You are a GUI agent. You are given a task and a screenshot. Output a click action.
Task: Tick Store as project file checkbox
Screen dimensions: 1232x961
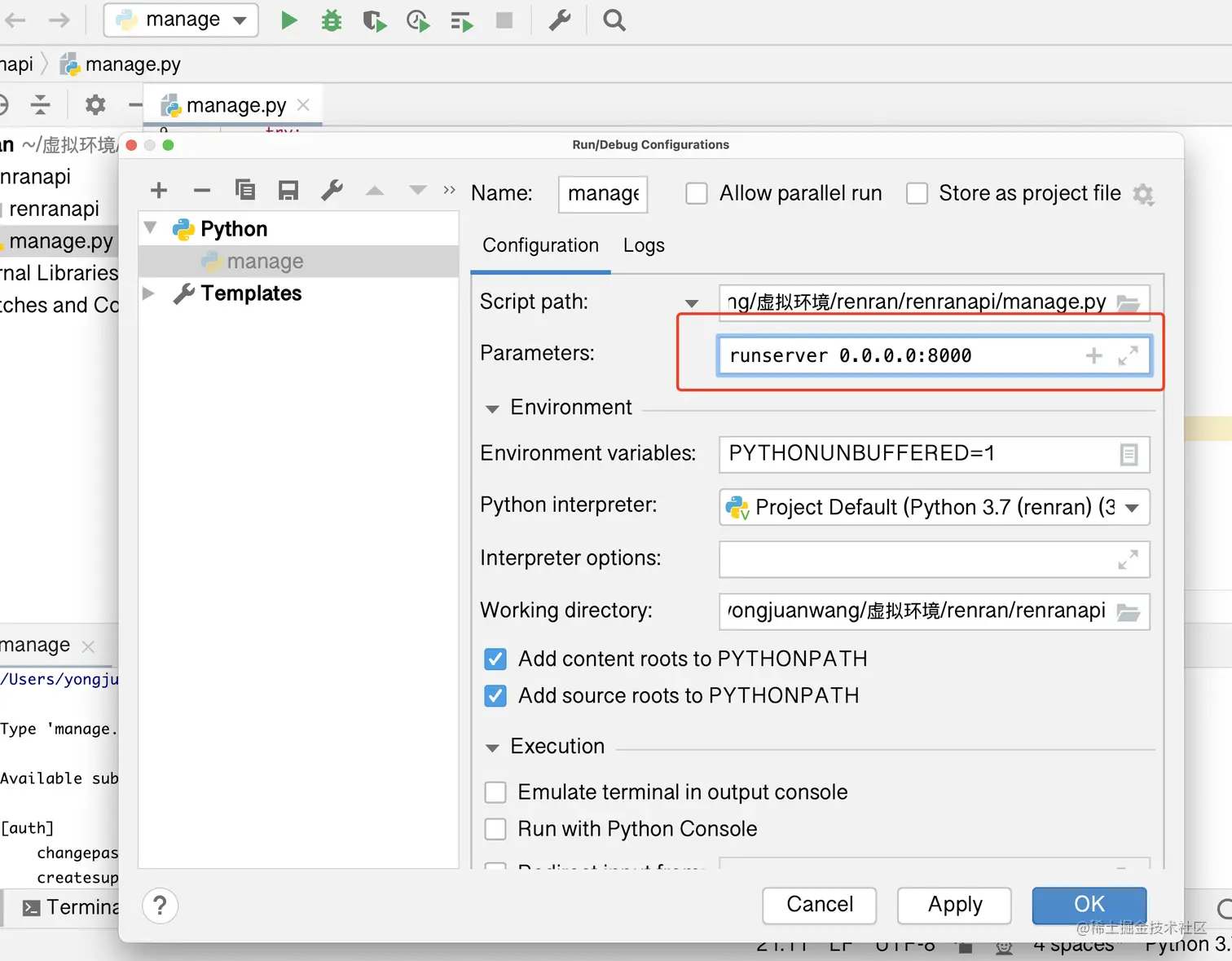point(917,194)
